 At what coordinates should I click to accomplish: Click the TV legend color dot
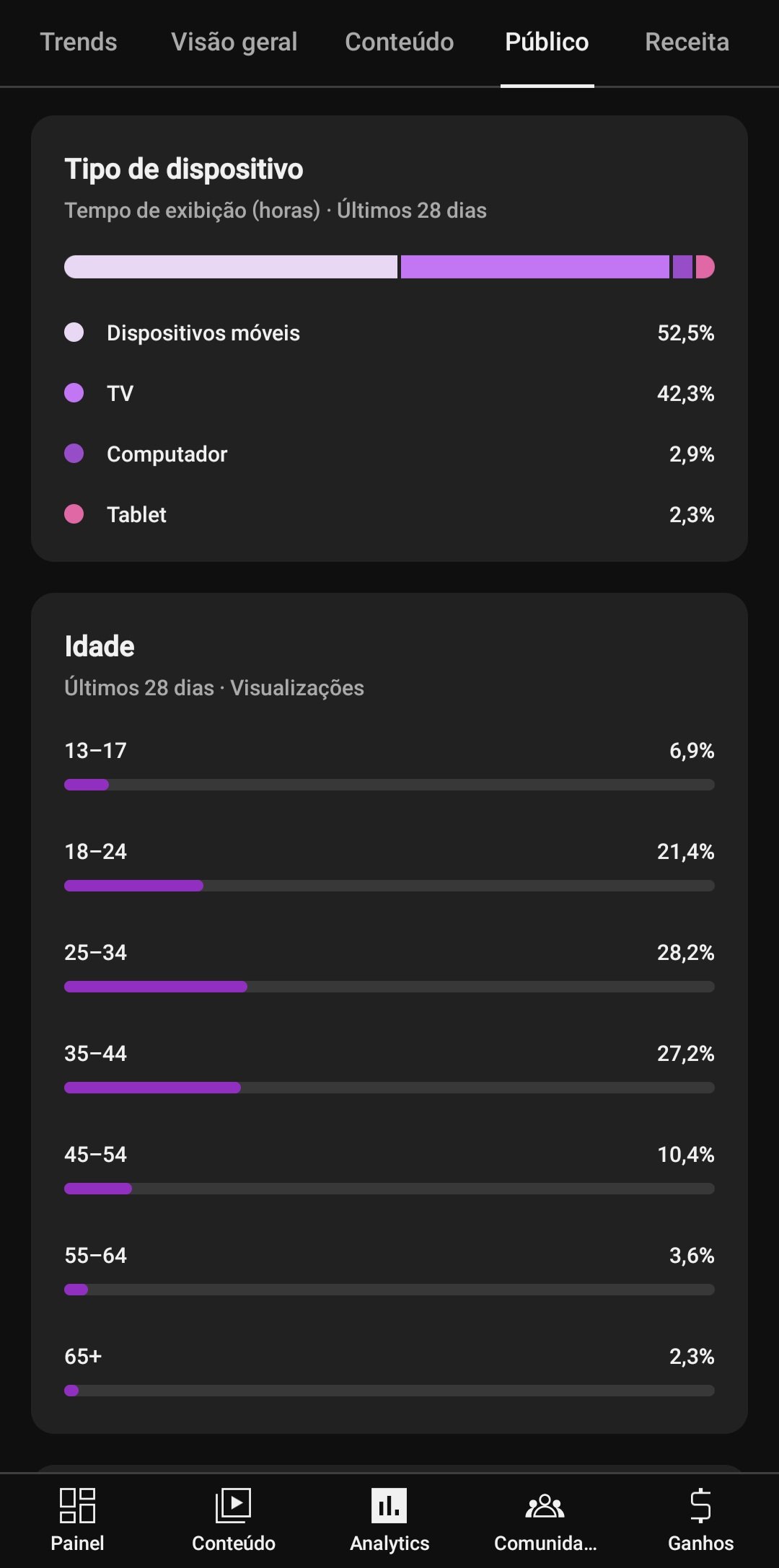pos(74,393)
